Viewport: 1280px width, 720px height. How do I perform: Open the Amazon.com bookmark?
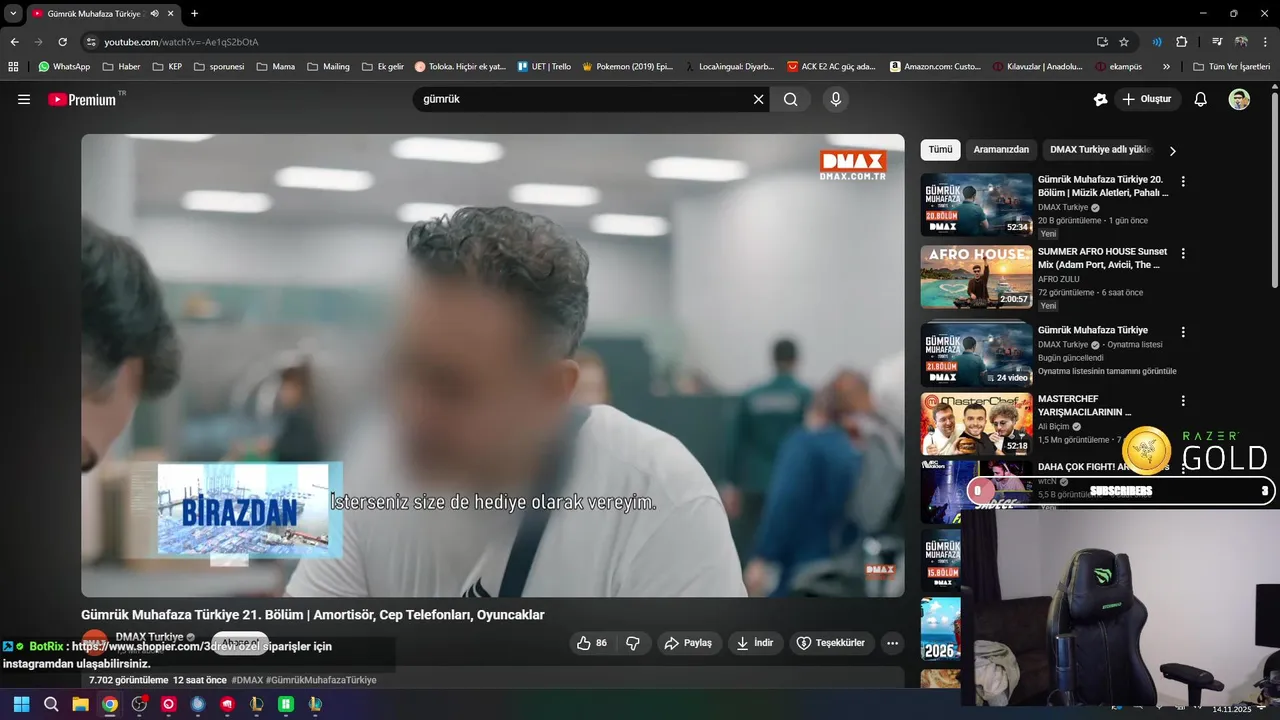pos(934,67)
